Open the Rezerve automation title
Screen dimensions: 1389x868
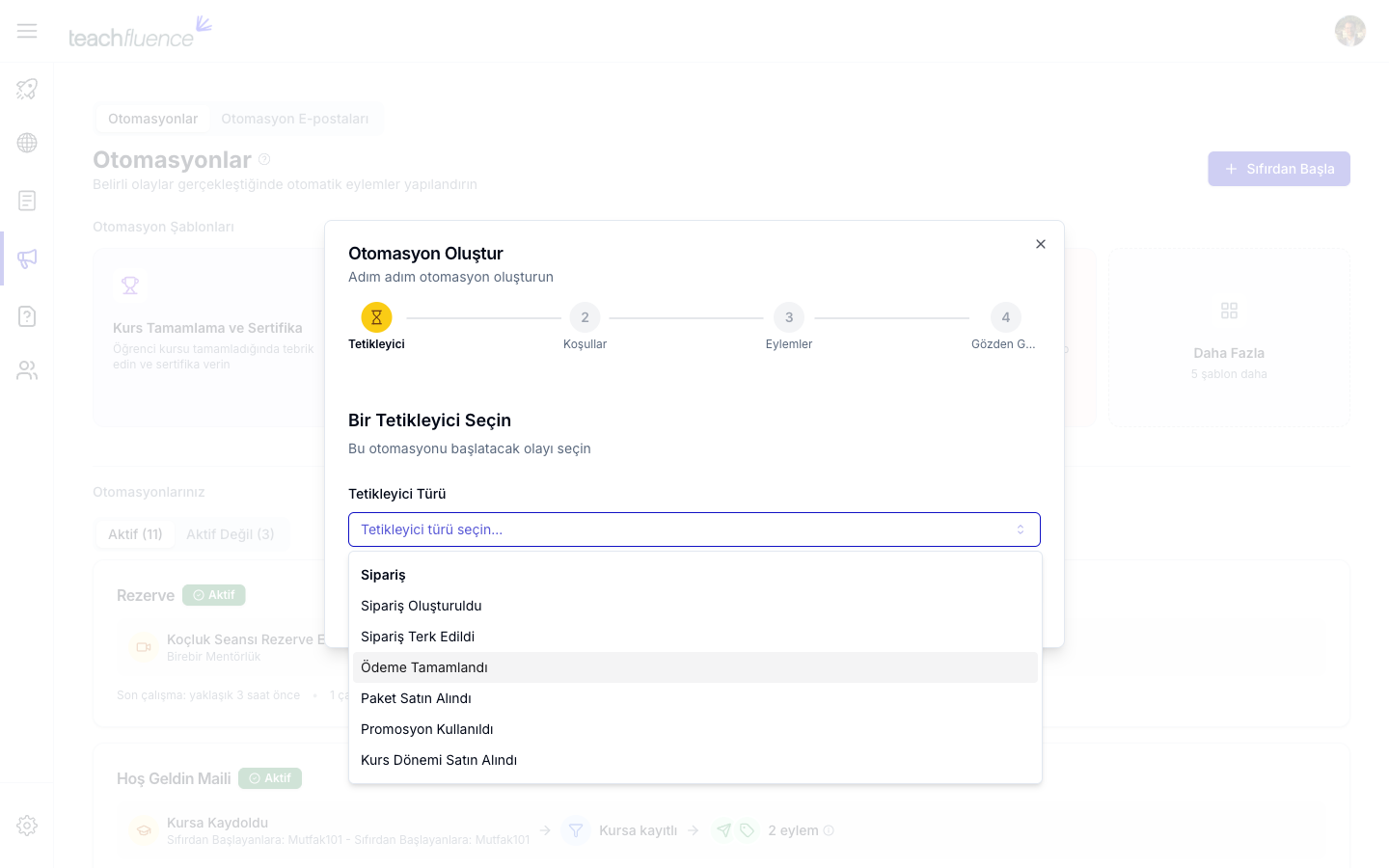pos(146,595)
